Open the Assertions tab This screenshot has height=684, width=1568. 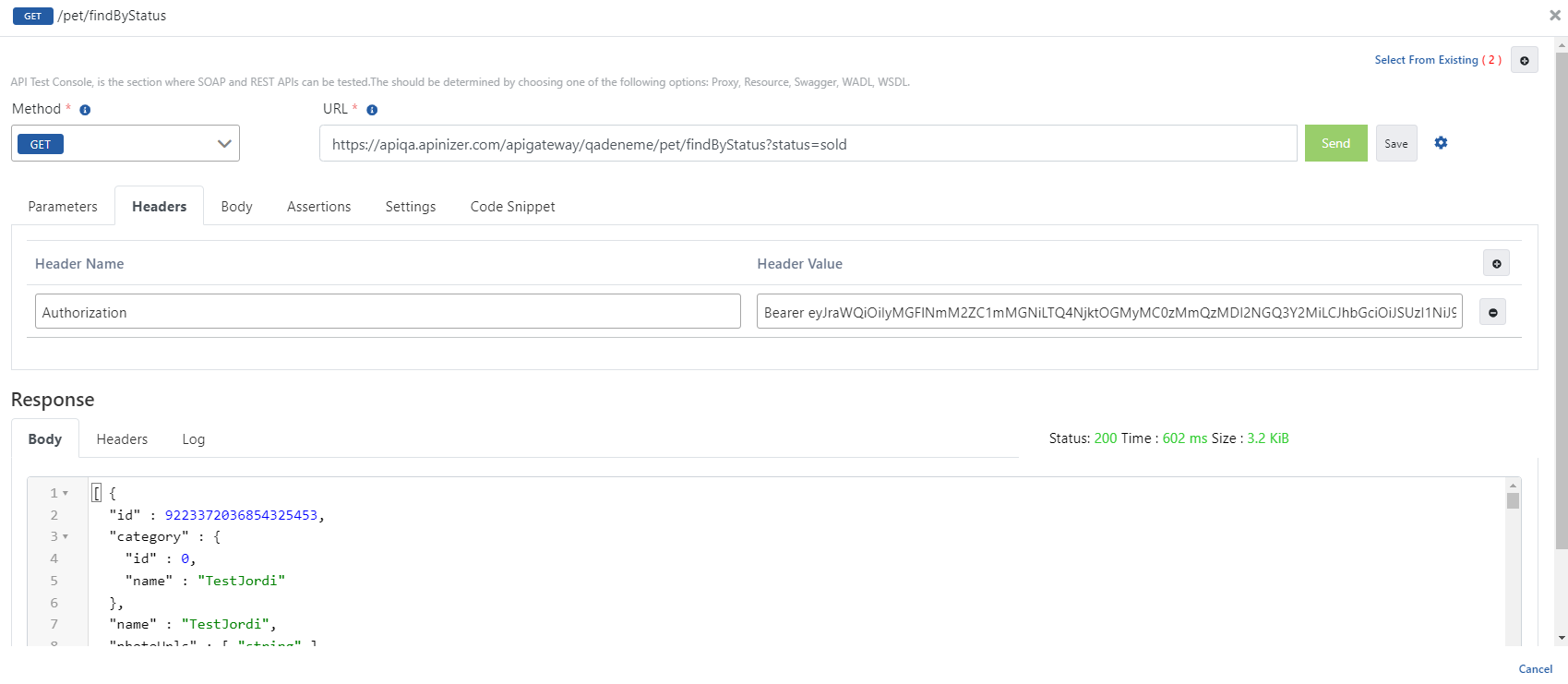pyautogui.click(x=318, y=207)
